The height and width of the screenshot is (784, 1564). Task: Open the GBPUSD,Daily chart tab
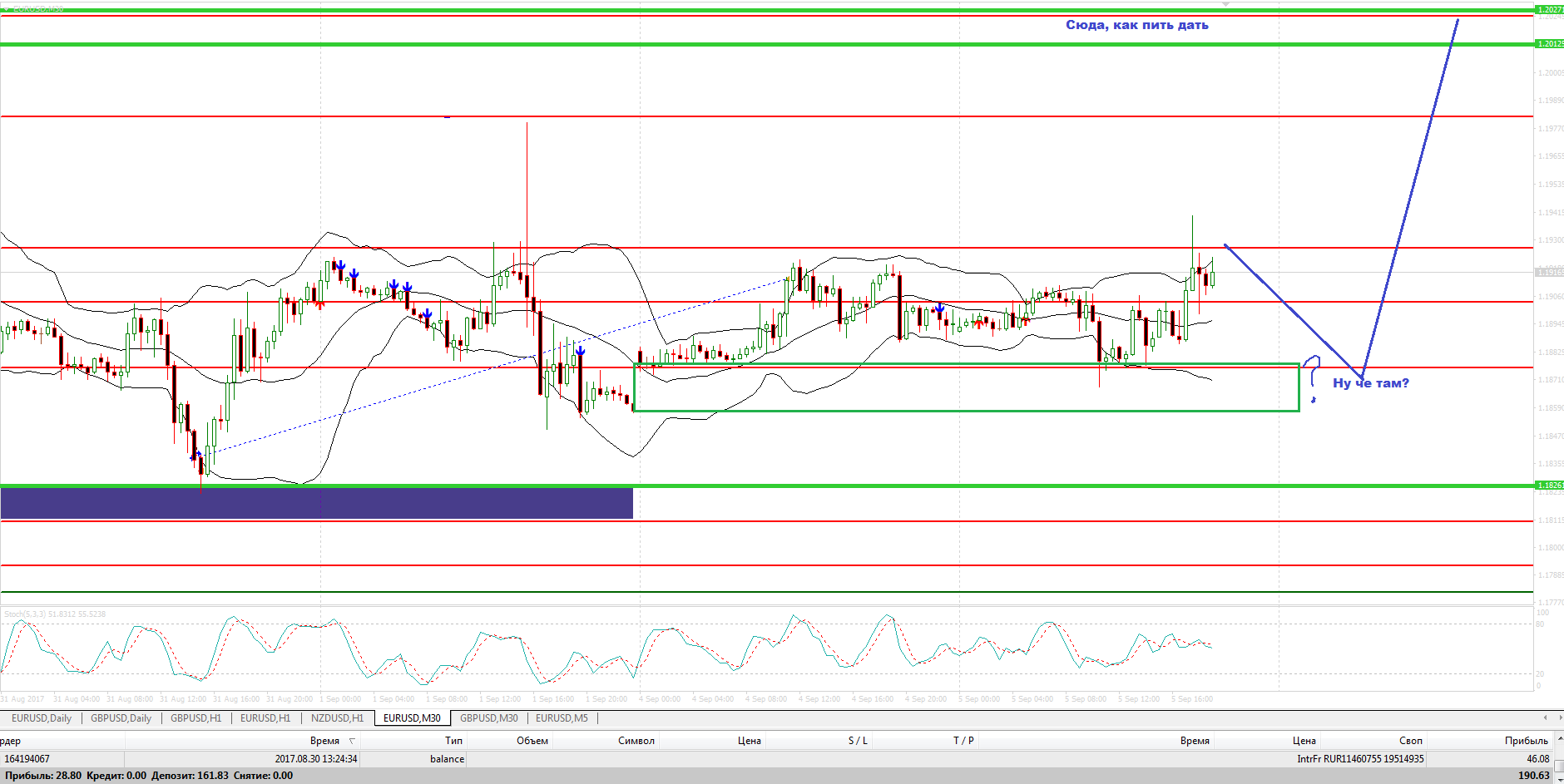point(121,718)
